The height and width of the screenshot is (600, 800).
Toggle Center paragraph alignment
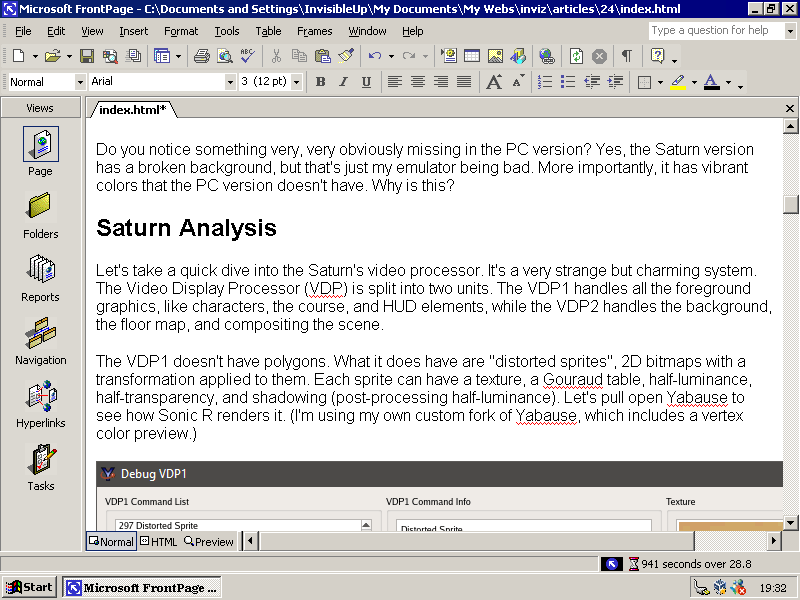pos(418,82)
